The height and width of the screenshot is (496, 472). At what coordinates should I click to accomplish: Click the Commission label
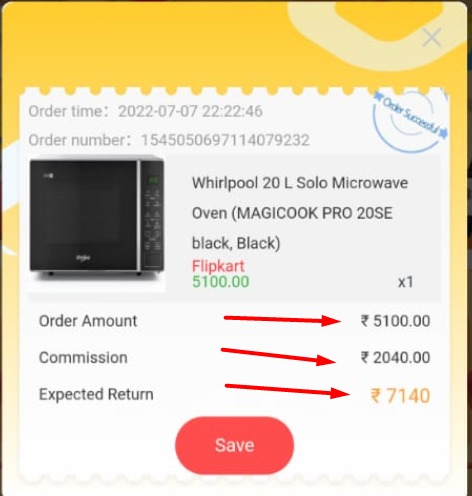tap(83, 358)
